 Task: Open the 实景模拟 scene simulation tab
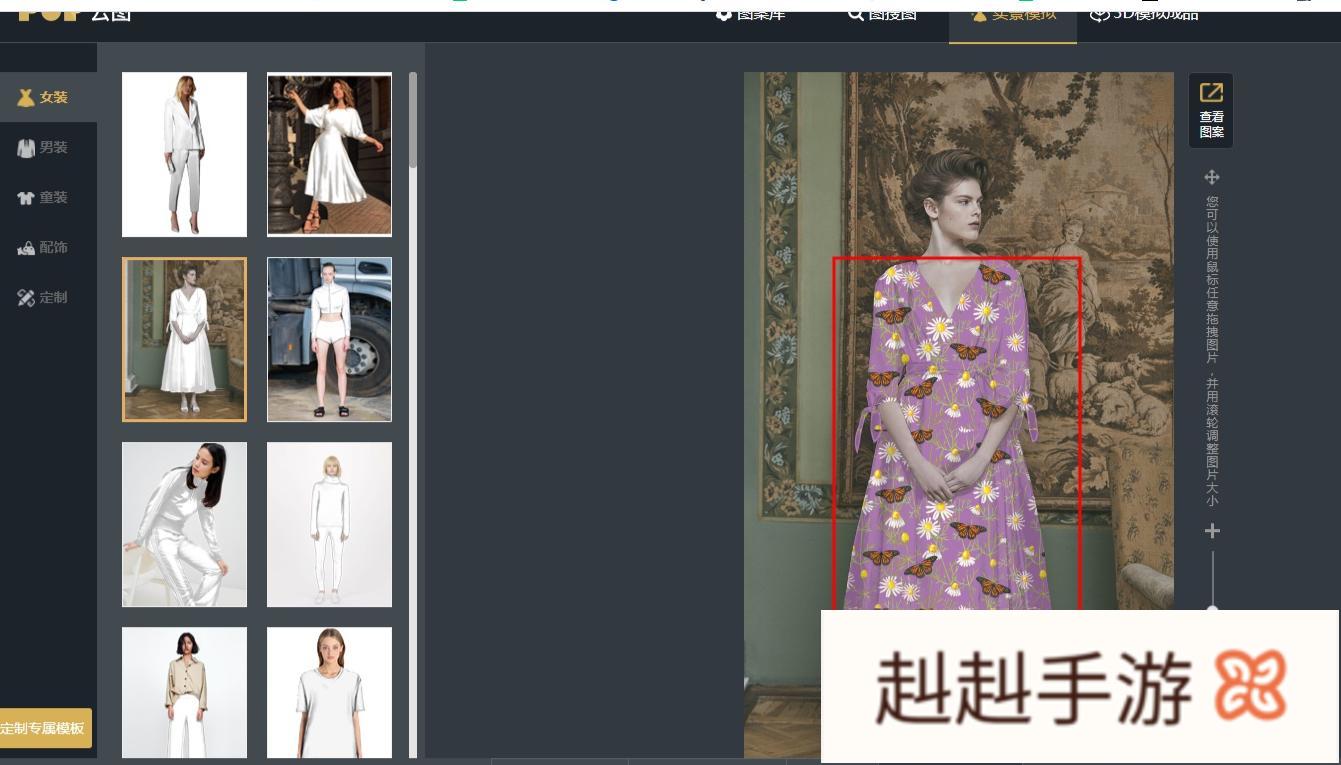[1012, 16]
